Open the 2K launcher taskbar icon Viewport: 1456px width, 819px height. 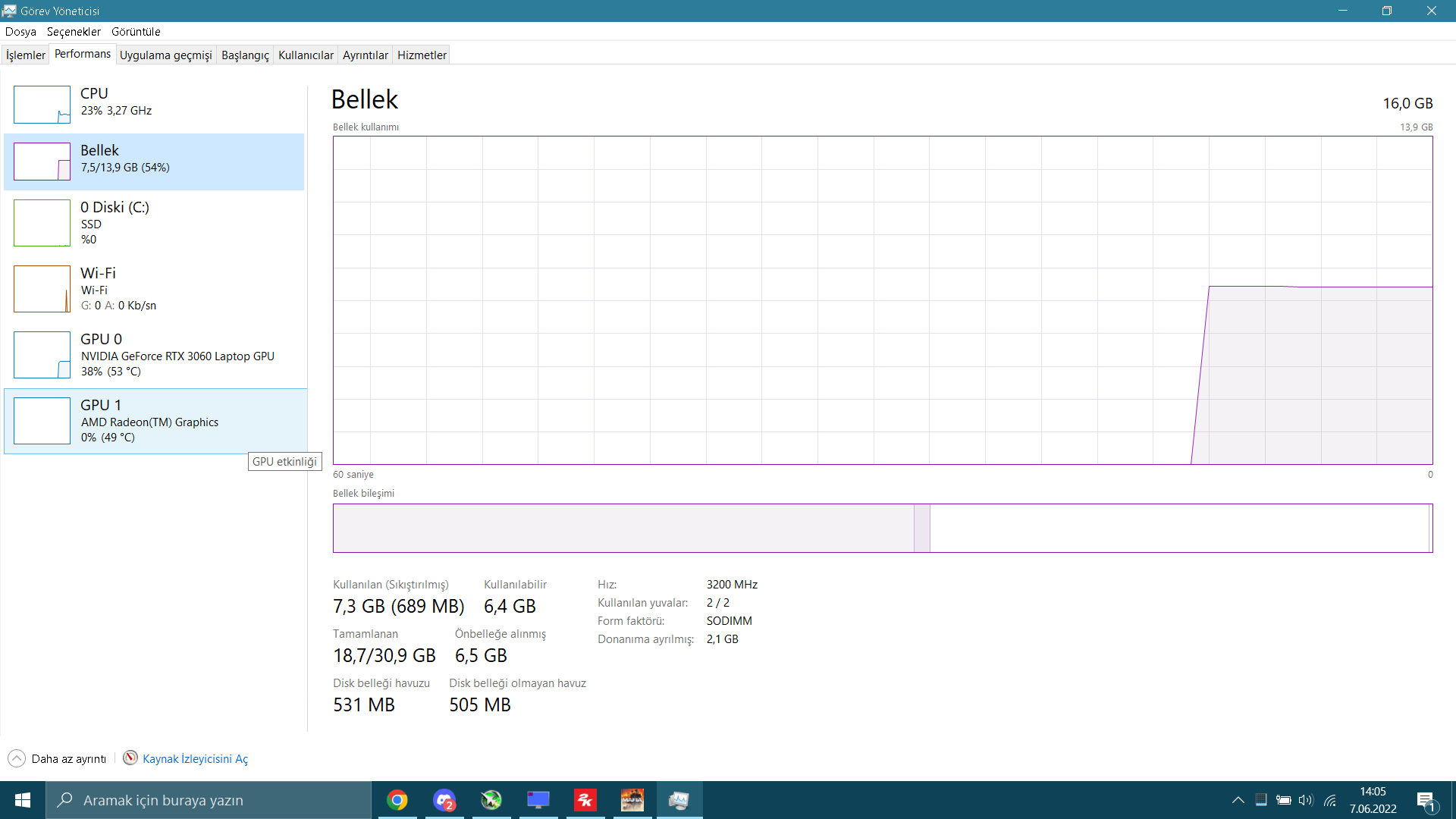coord(585,800)
